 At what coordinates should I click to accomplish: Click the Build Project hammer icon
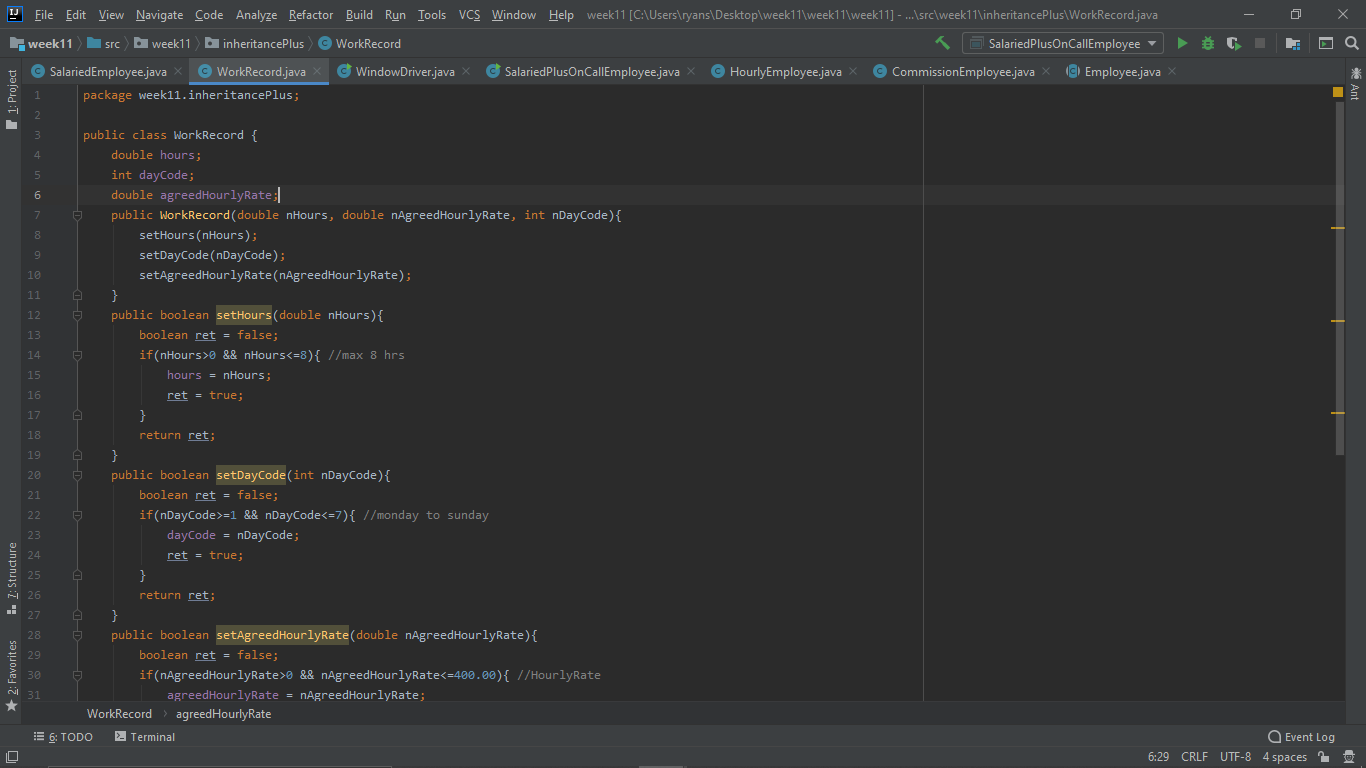coord(941,43)
